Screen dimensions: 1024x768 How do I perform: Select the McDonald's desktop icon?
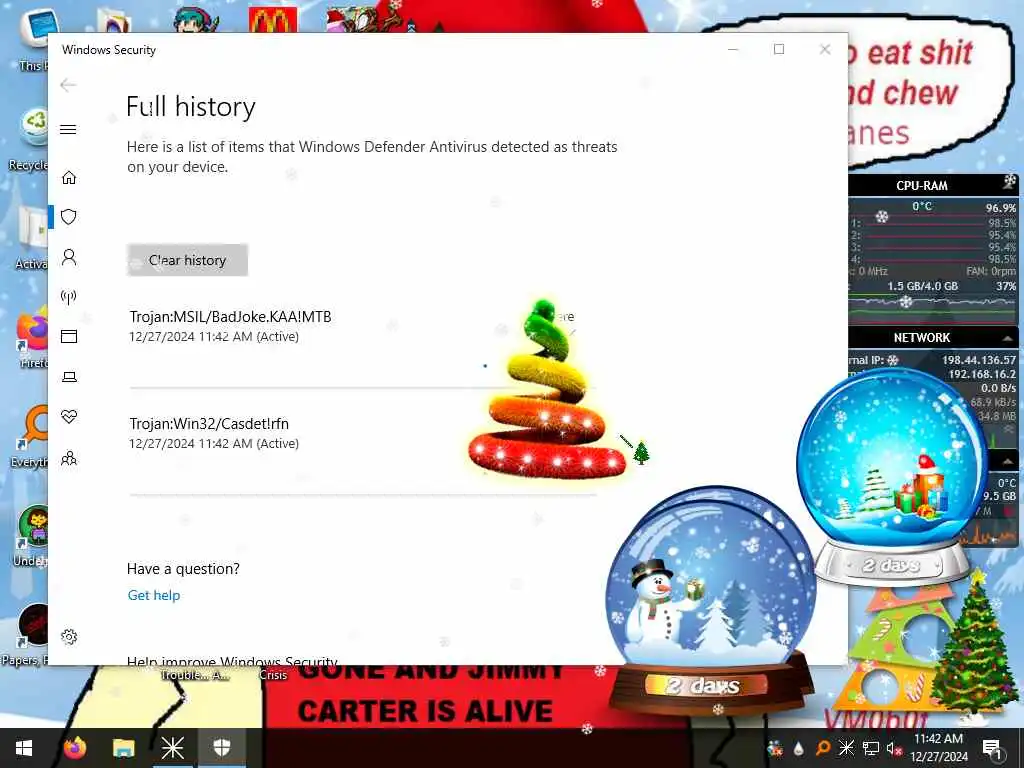pos(273,20)
